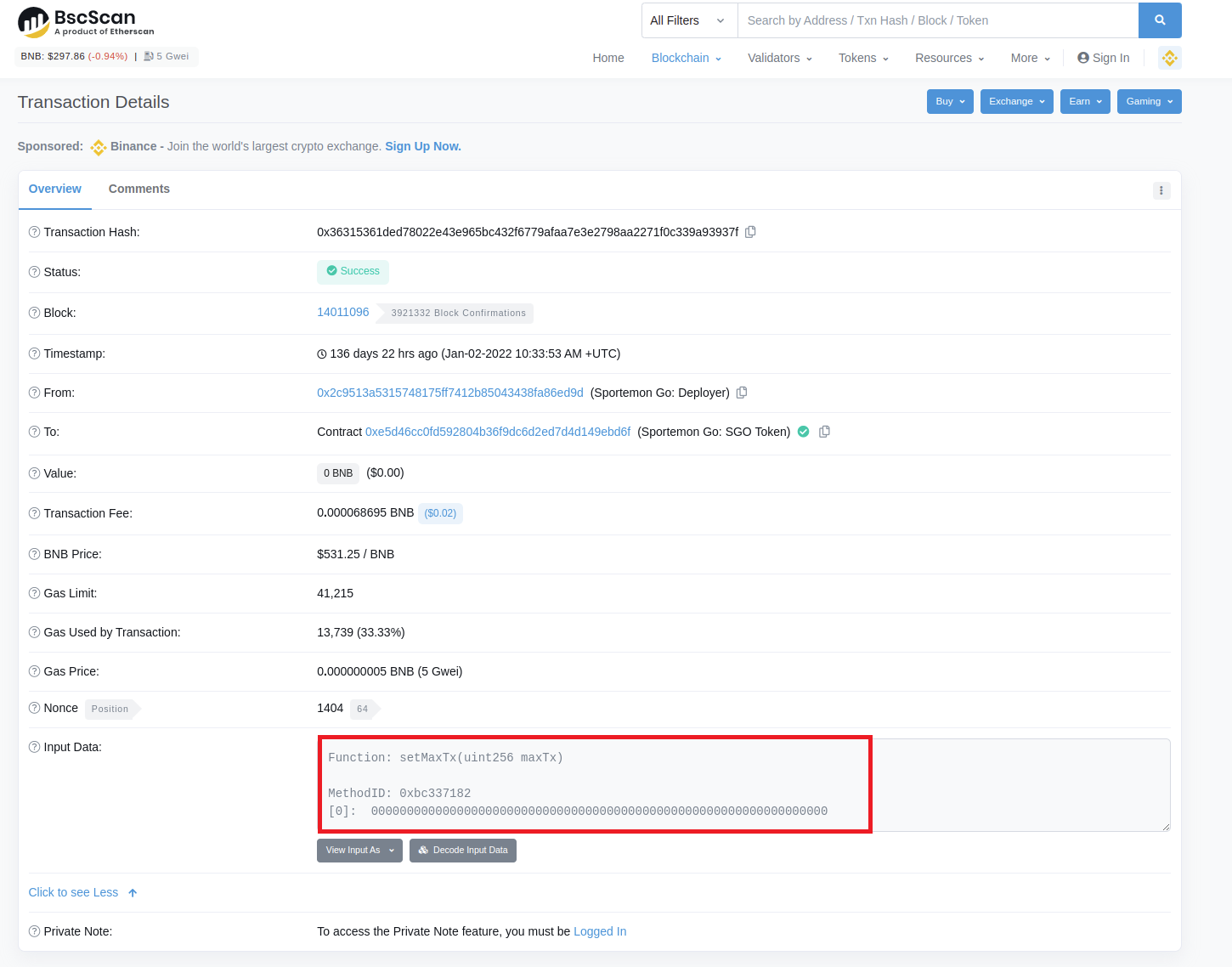
Task: Grab the Input Data textarea resize handle
Action: (1166, 827)
